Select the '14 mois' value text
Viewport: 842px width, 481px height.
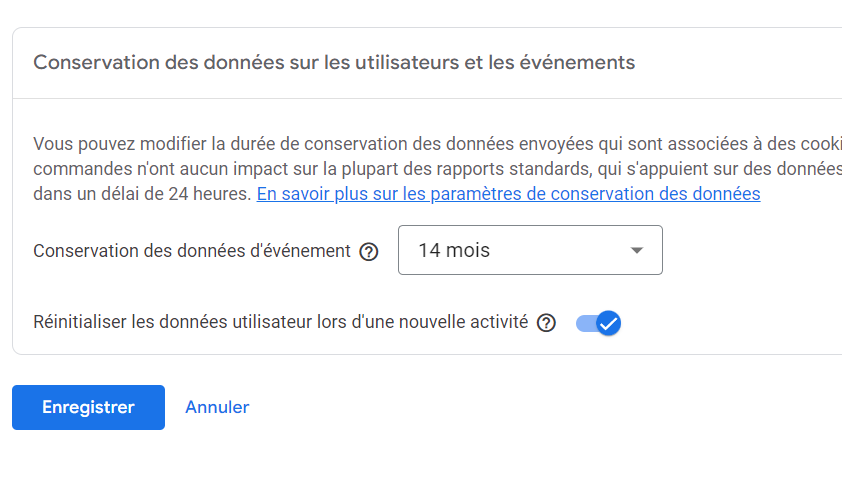(x=454, y=250)
